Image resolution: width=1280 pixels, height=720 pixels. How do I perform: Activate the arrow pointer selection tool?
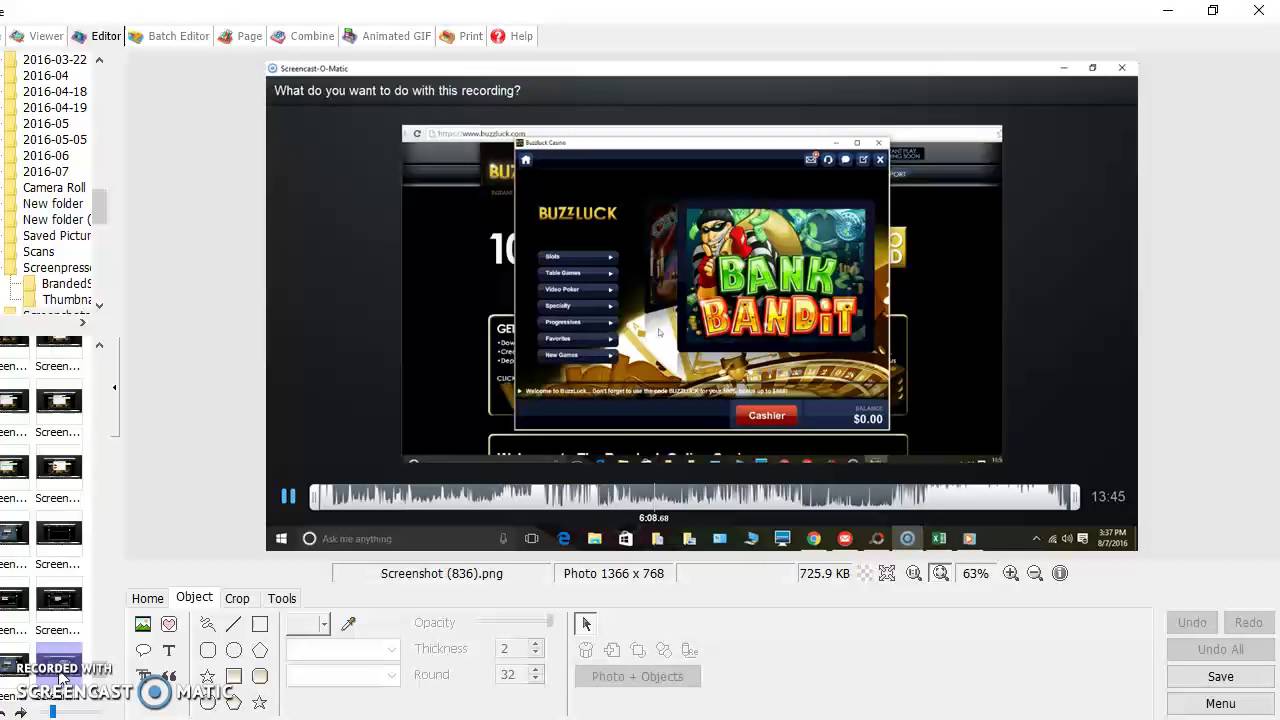[586, 624]
